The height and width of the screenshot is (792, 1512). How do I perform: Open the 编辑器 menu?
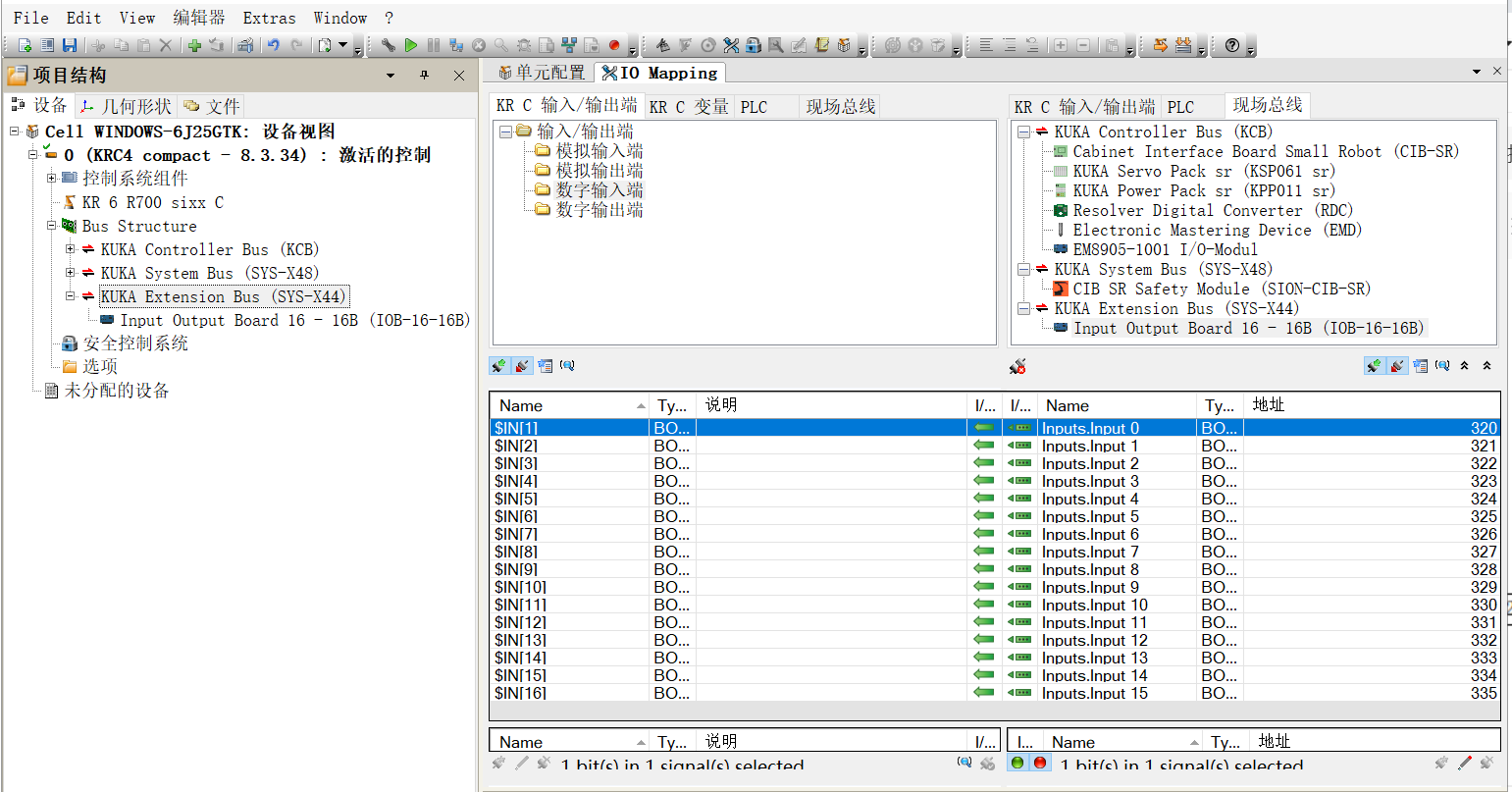pos(199,18)
